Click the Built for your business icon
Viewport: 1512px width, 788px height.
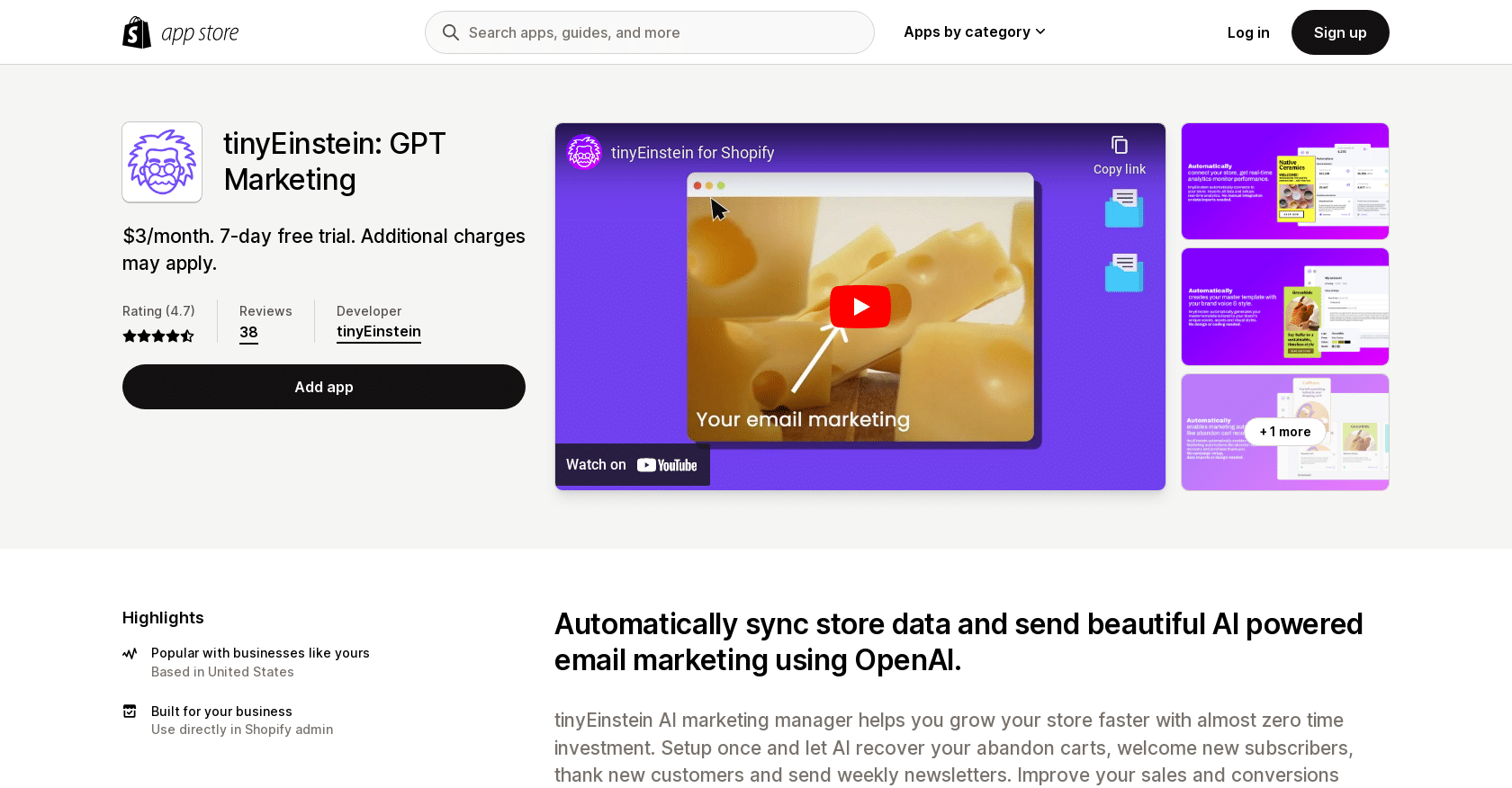[130, 712]
